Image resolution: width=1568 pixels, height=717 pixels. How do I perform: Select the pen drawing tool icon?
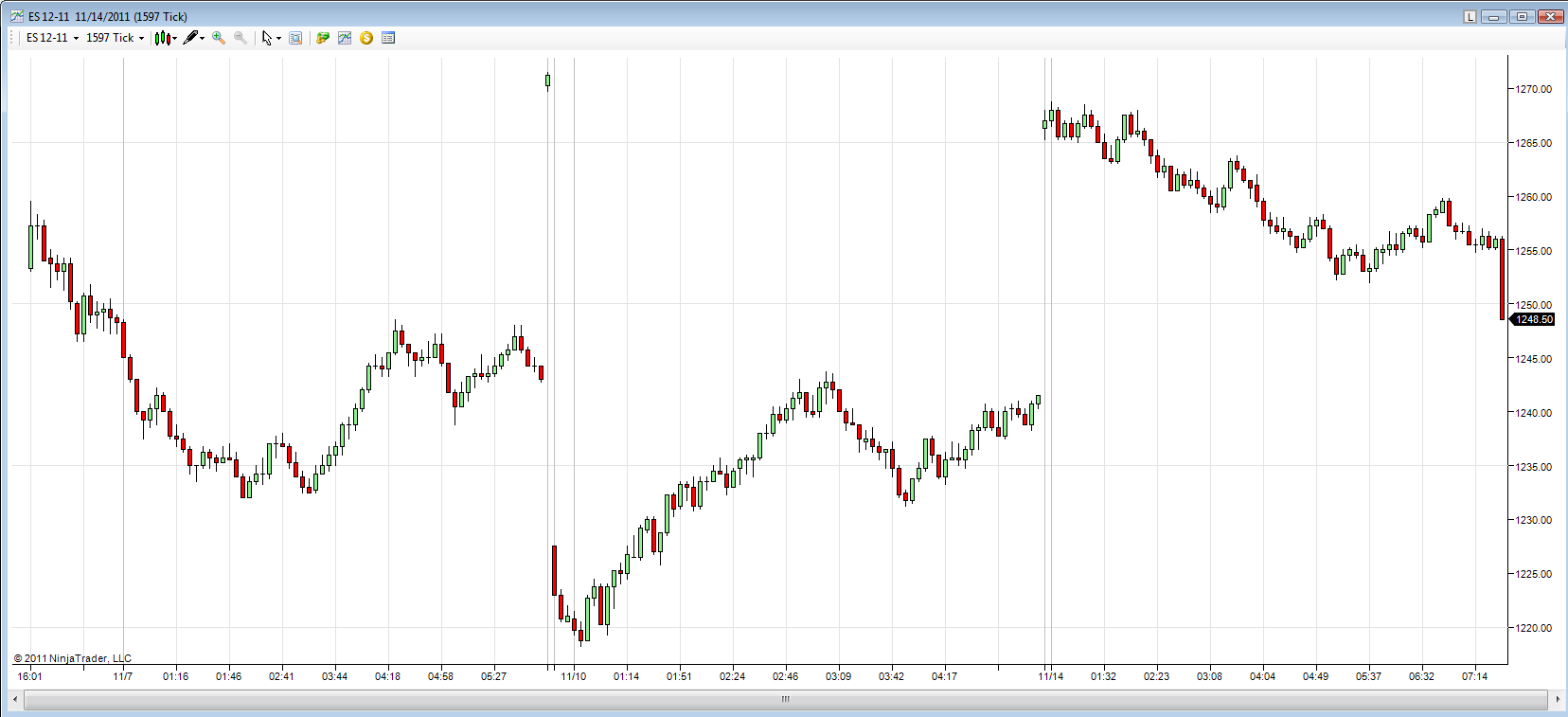[190, 38]
